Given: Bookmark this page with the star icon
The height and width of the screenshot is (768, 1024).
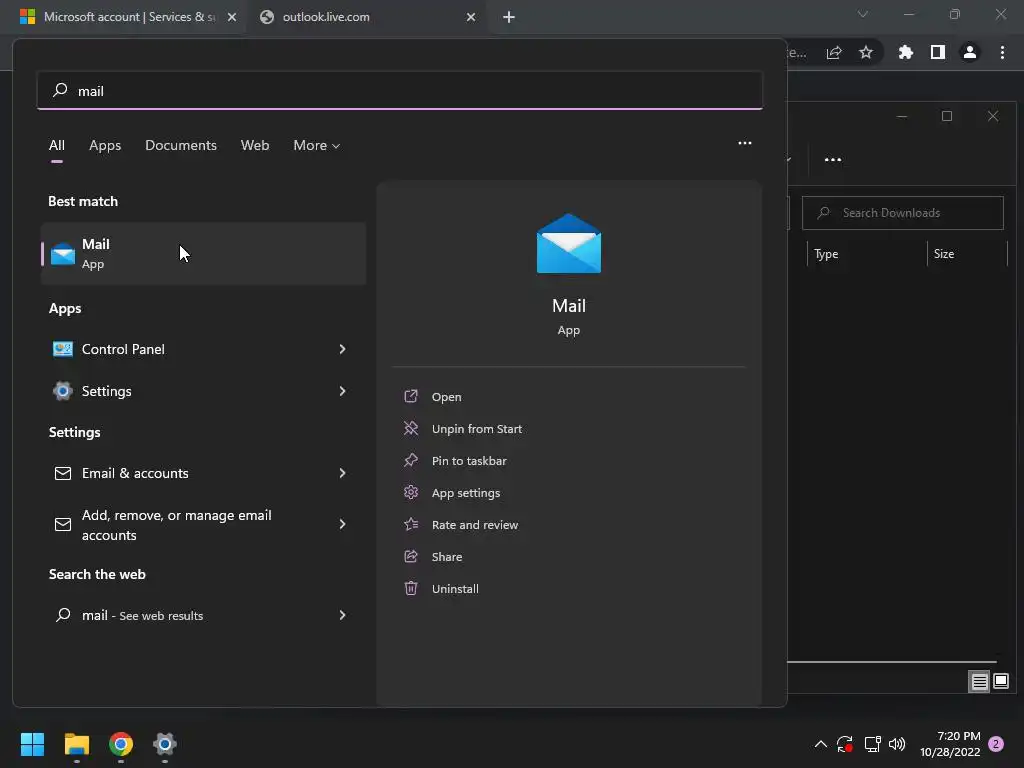Looking at the screenshot, I should (866, 52).
